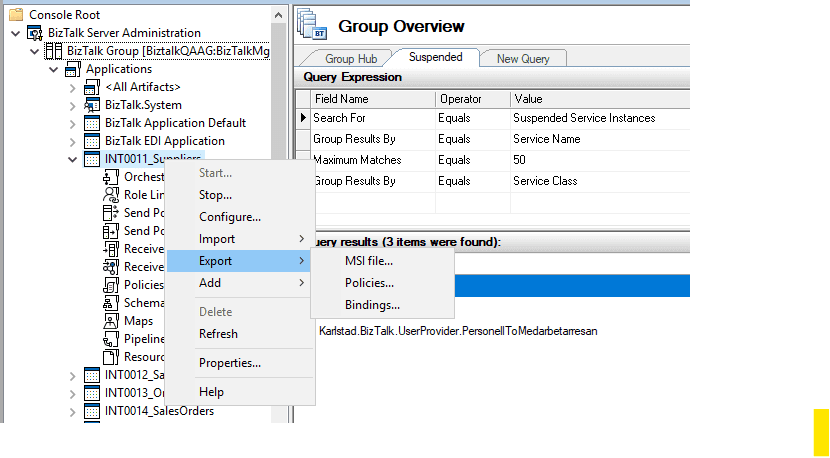This screenshot has height=458, width=830.
Task: Click the Role Links icon
Action: [111, 195]
